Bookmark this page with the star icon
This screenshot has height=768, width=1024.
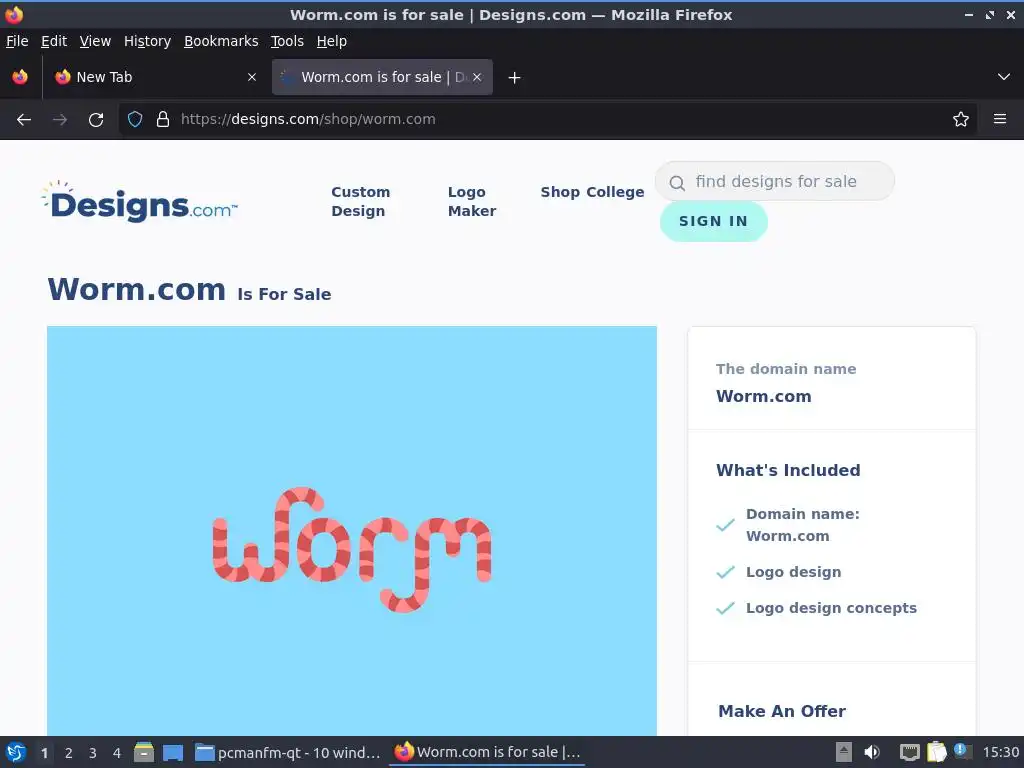[961, 119]
